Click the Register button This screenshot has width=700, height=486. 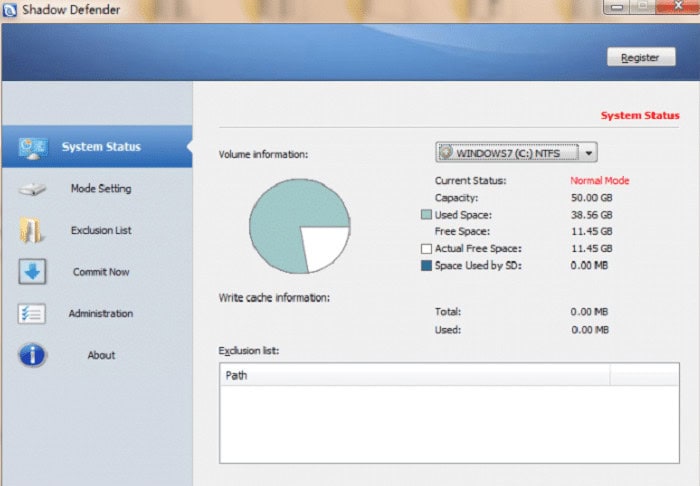coord(641,57)
